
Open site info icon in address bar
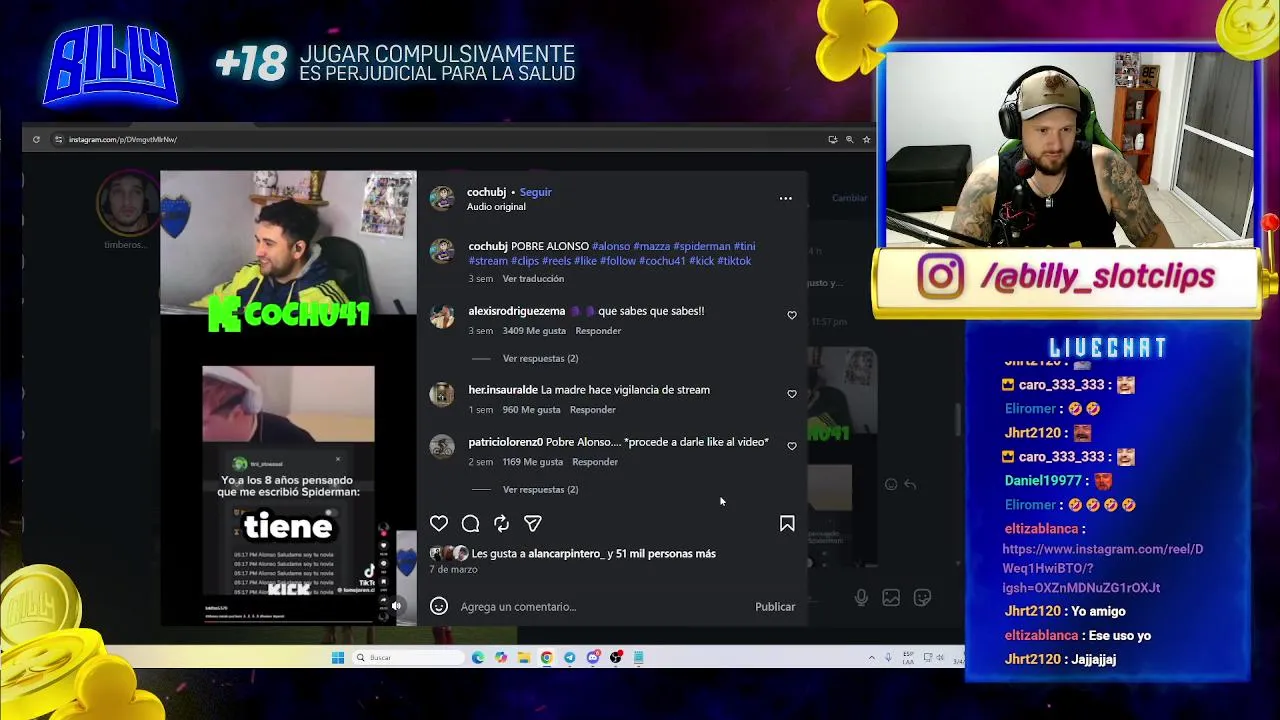click(58, 139)
